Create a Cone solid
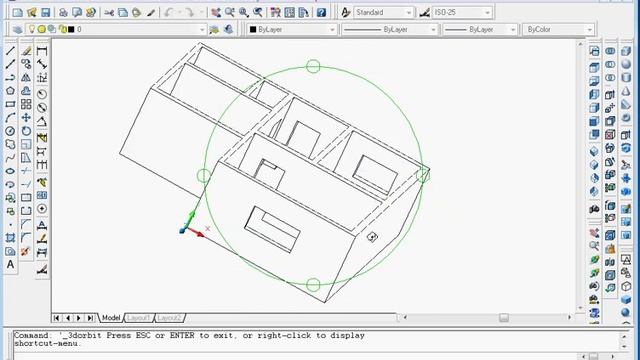Image resolution: width=640 pixels, height=360 pixels. [626, 91]
